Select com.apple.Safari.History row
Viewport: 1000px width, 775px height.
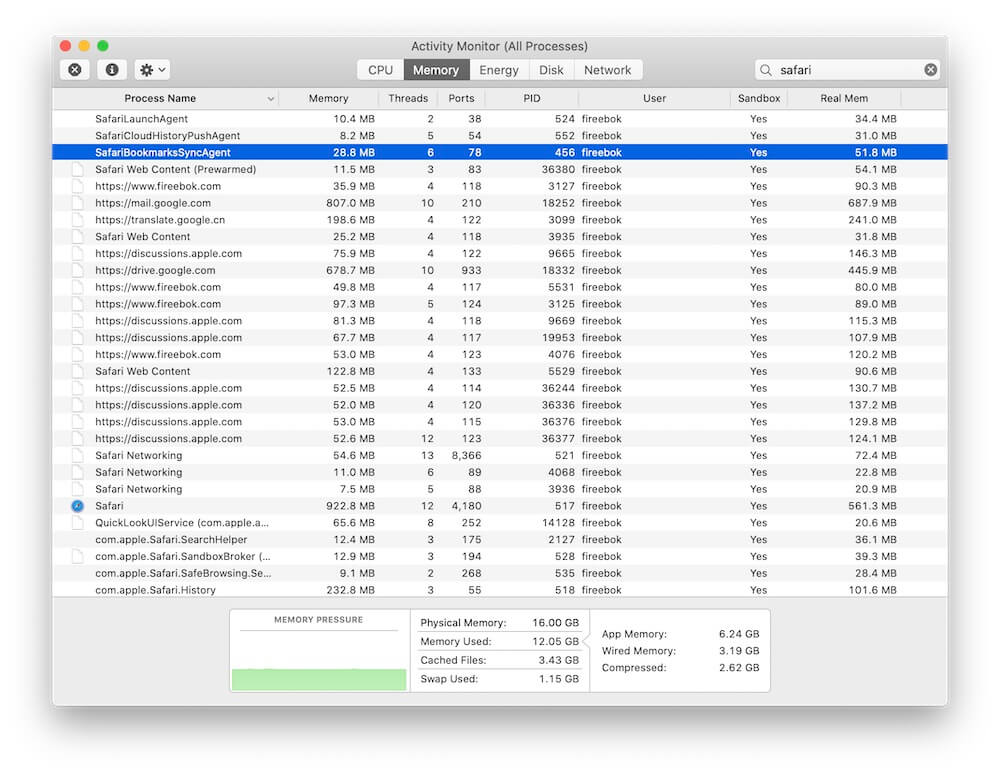[500, 590]
